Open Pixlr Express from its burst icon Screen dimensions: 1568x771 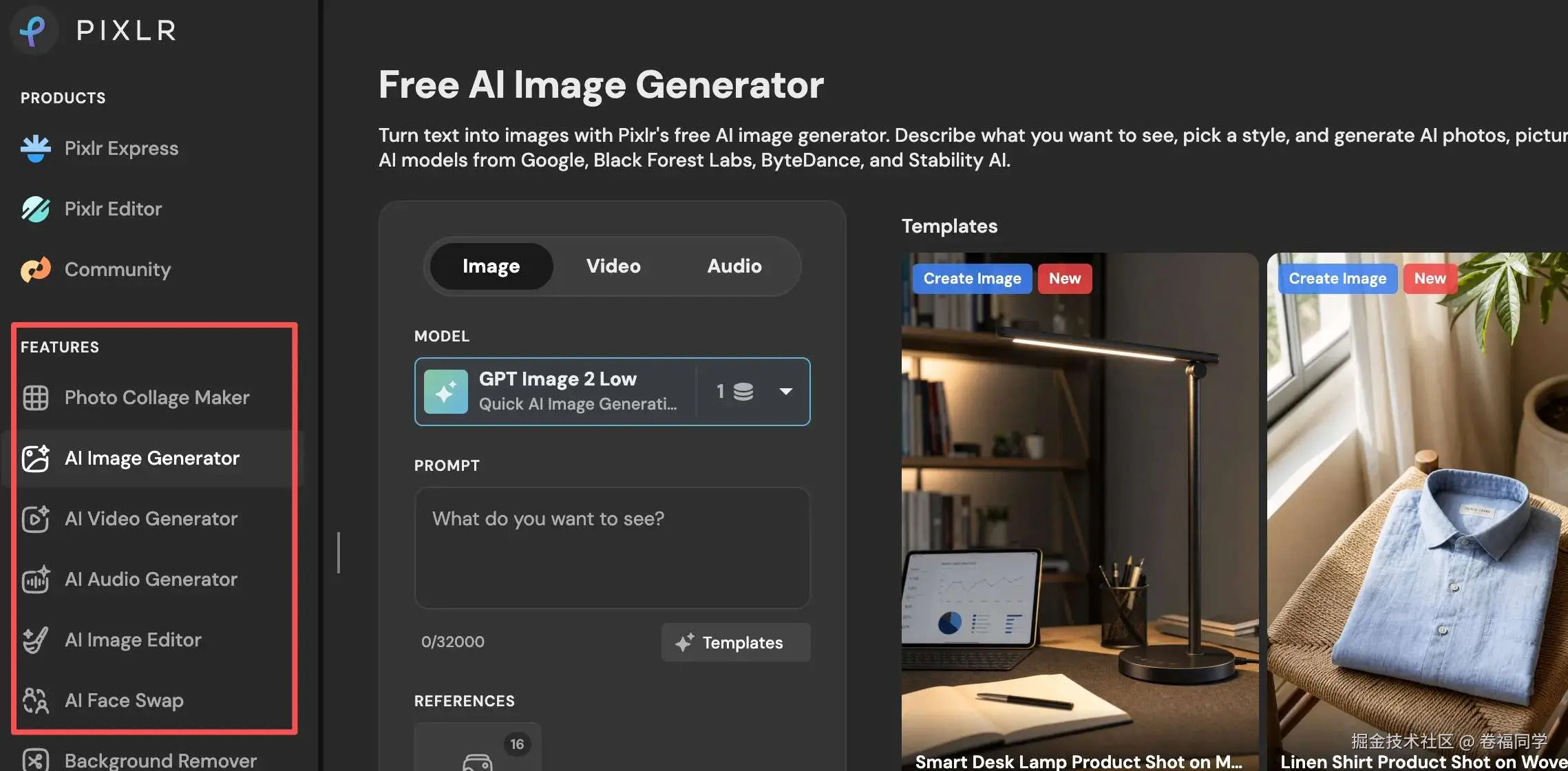36,148
